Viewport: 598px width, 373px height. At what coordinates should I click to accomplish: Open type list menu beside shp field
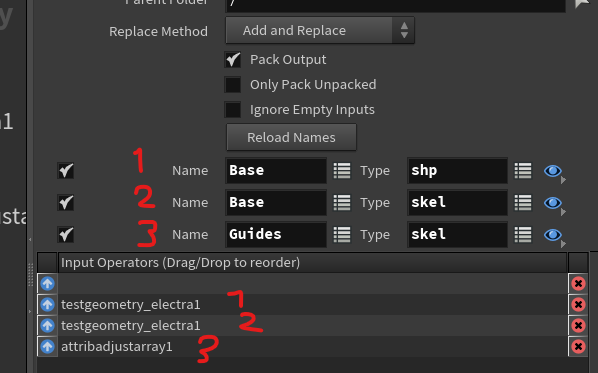click(523, 170)
